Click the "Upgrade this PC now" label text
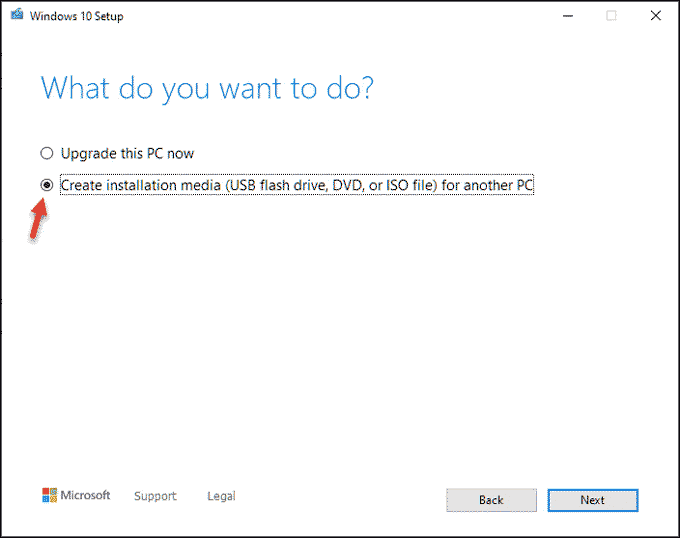Viewport: 680px width, 538px height. (127, 153)
